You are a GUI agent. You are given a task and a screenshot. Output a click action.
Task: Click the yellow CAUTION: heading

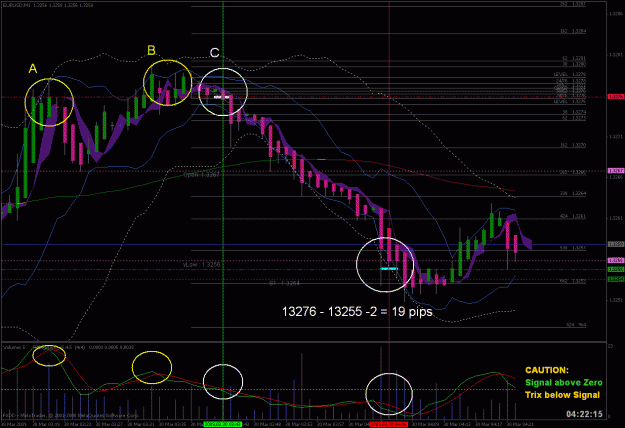[x=547, y=370]
